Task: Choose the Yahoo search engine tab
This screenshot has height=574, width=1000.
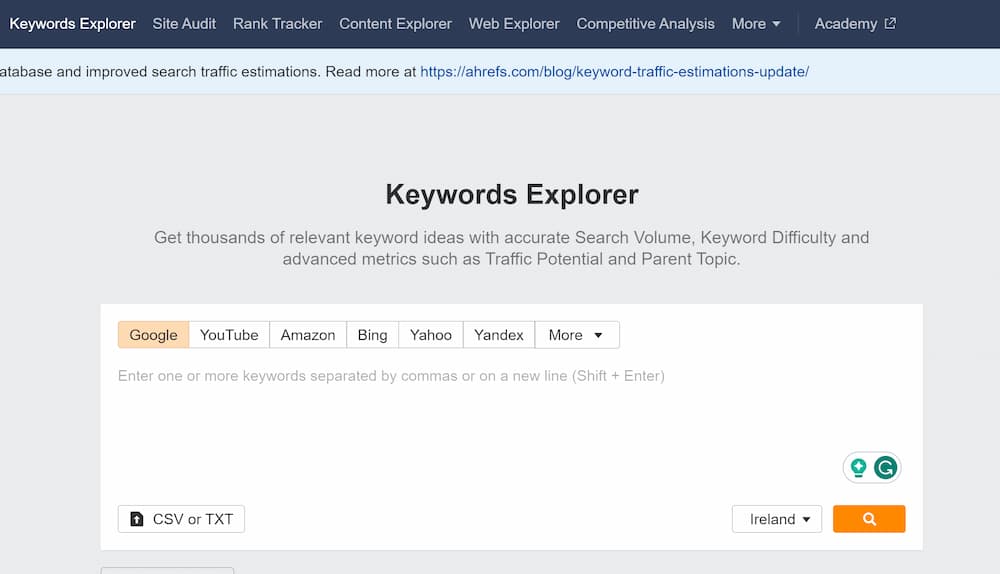Action: [x=430, y=335]
